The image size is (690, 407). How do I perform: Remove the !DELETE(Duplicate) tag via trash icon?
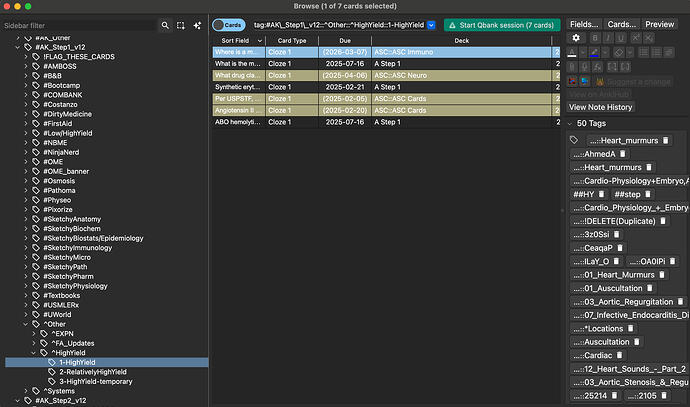663,221
